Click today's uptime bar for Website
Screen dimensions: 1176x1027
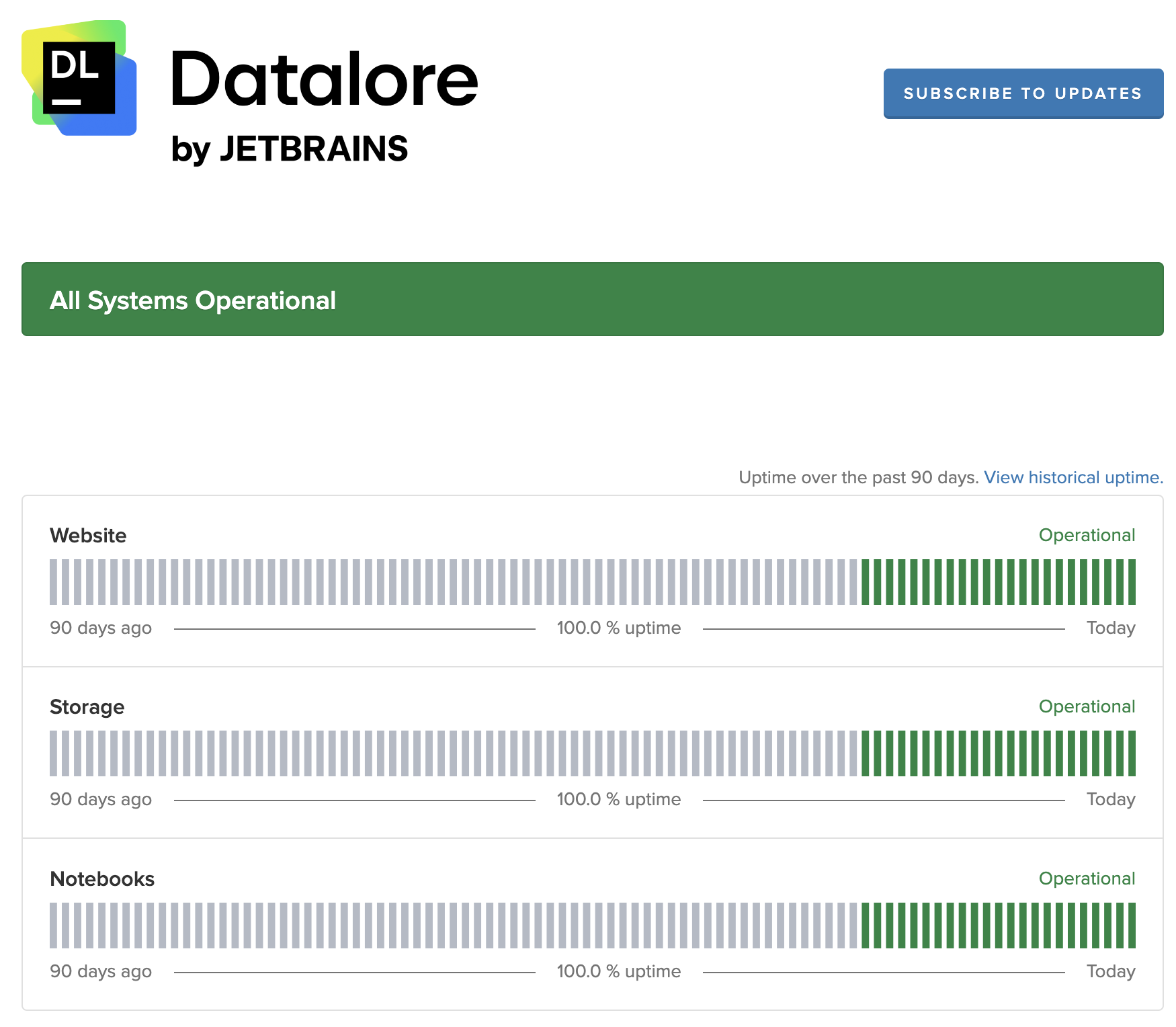1132,581
